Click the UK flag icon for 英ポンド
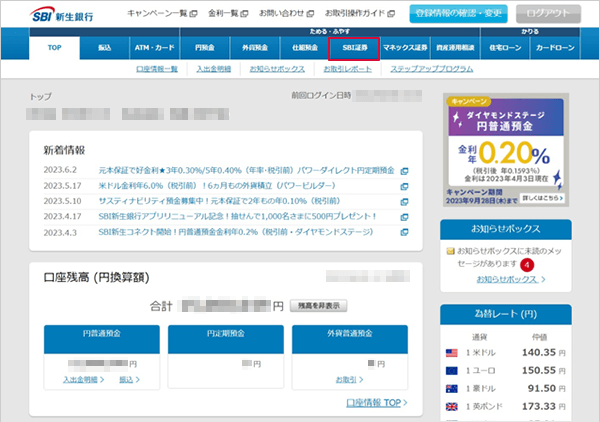This screenshot has width=600, height=422. tap(452, 406)
